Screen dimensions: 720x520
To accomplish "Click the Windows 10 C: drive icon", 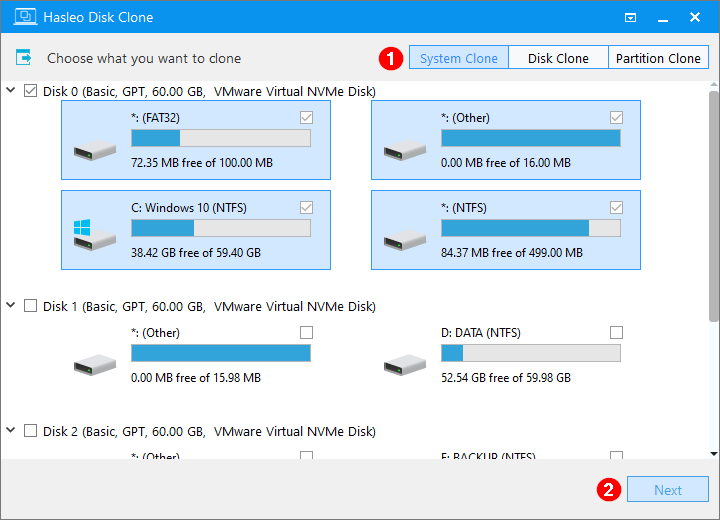I will pos(95,235).
